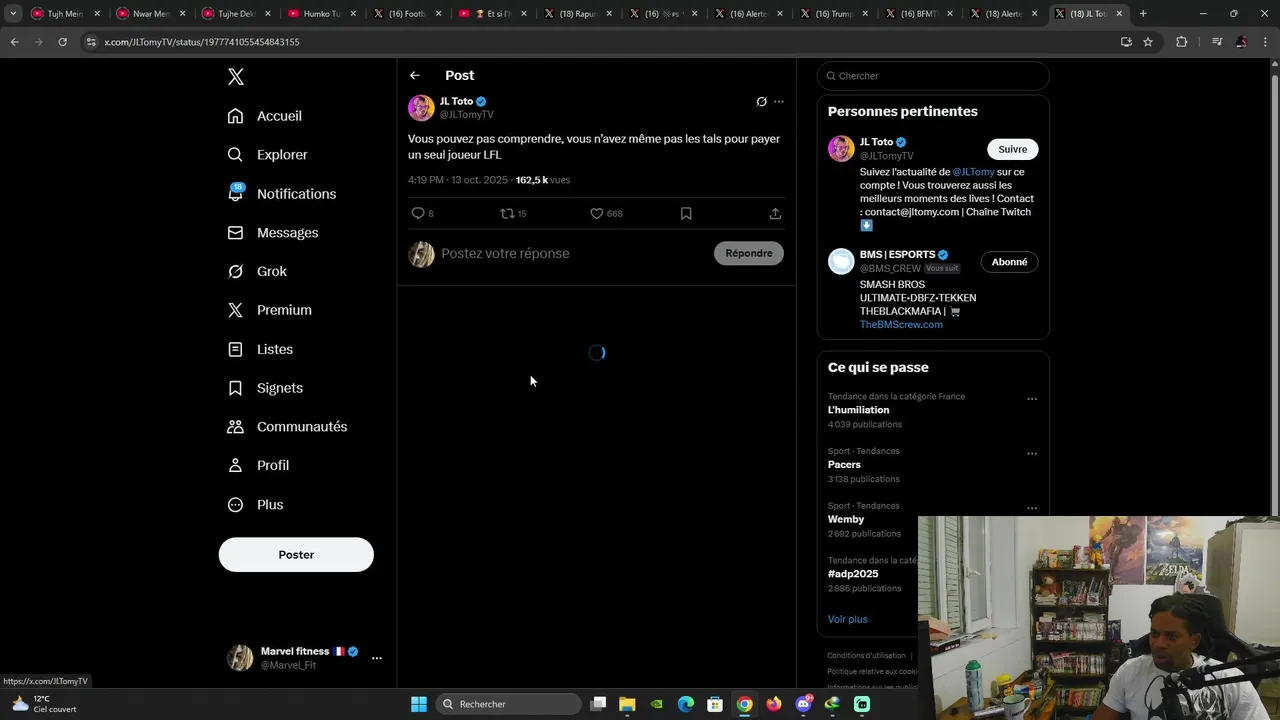This screenshot has height=720, width=1280.
Task: Open the tab search dropdown arrow
Action: (x=13, y=14)
